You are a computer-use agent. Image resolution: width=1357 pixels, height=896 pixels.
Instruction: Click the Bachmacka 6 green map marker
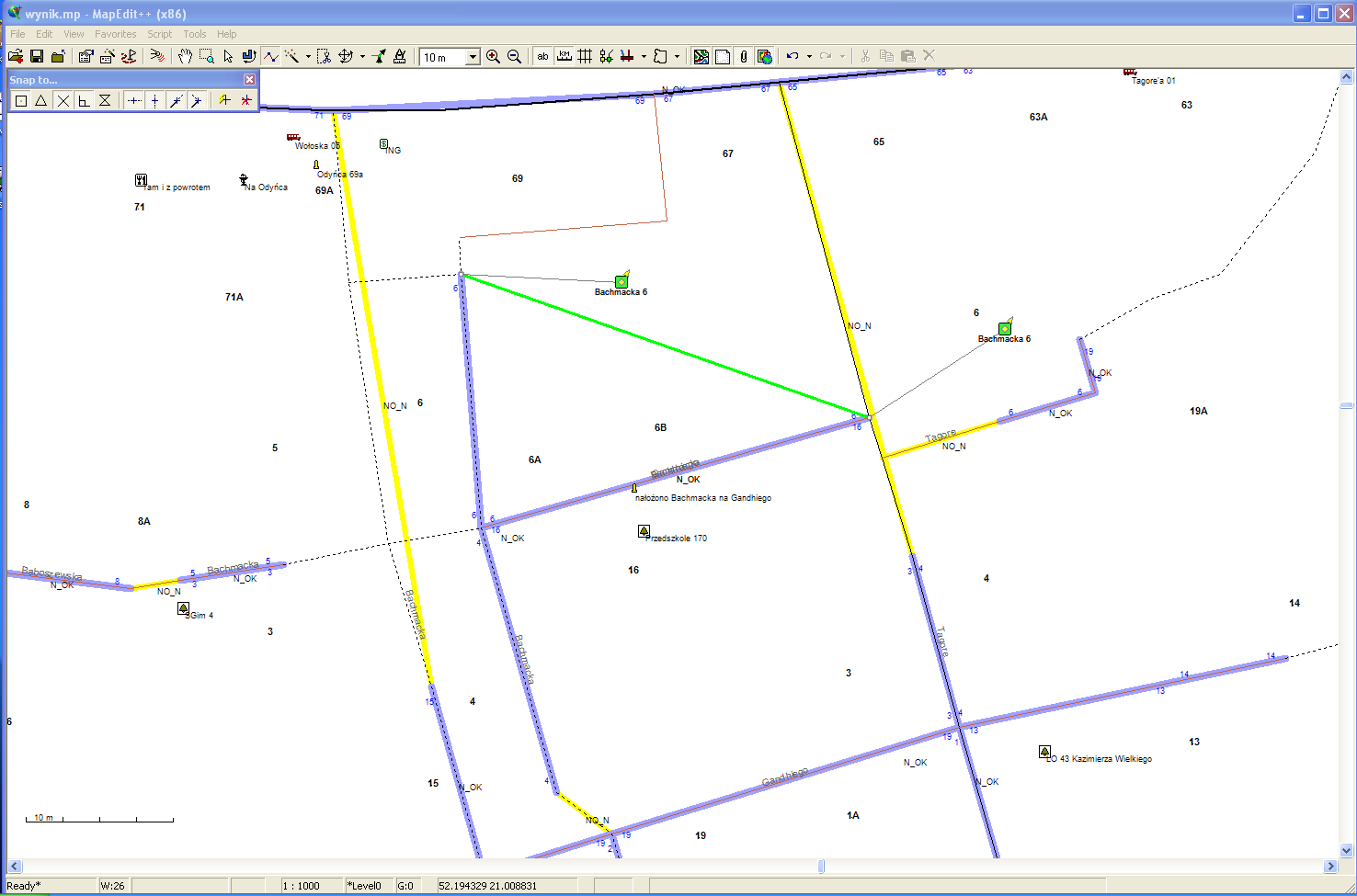(621, 281)
